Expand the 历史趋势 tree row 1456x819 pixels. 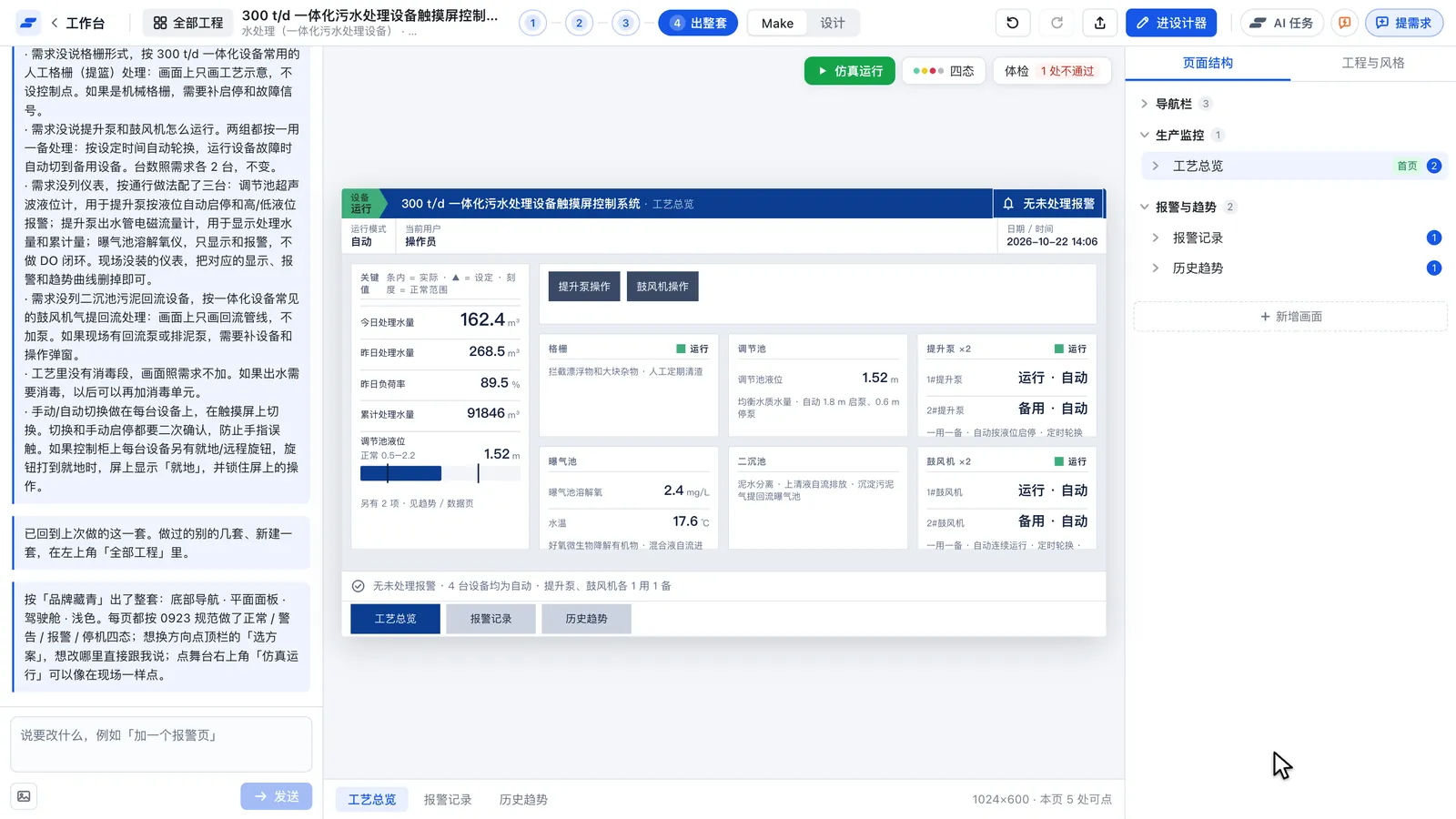[1156, 268]
